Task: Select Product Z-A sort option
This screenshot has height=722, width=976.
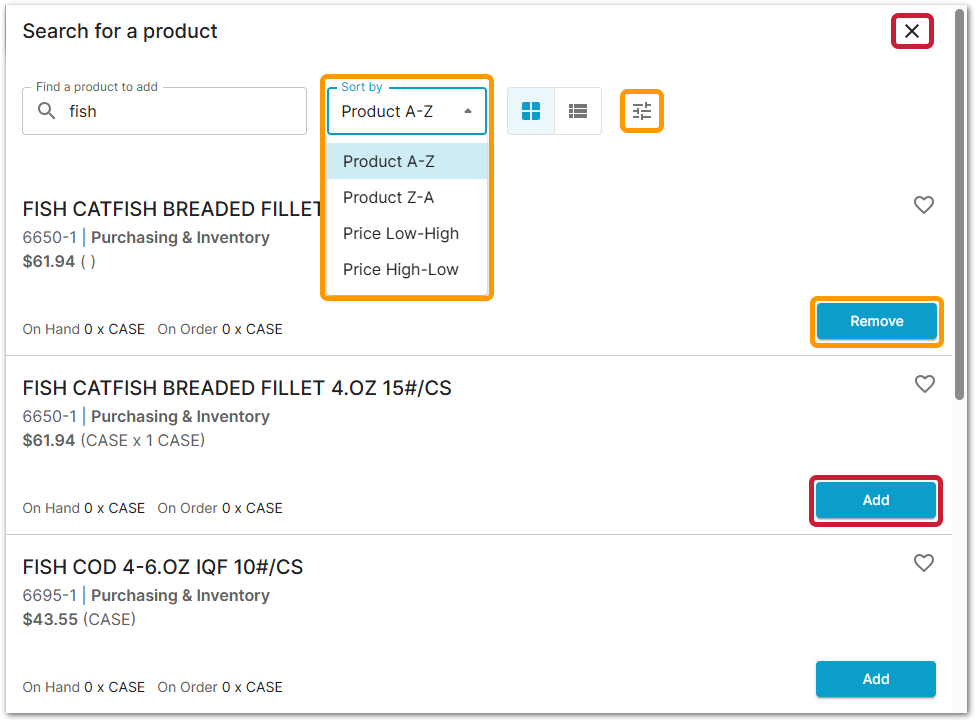Action: tap(389, 197)
